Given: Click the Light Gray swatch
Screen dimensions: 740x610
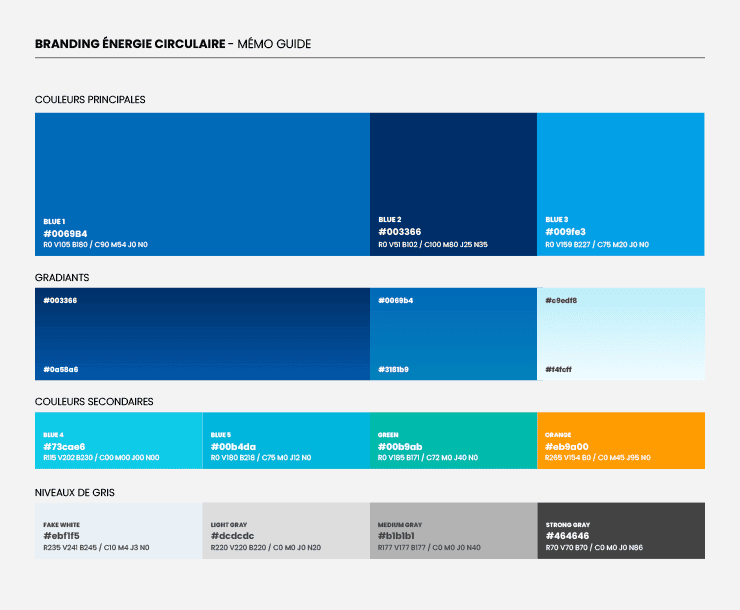Looking at the screenshot, I should tap(286, 531).
